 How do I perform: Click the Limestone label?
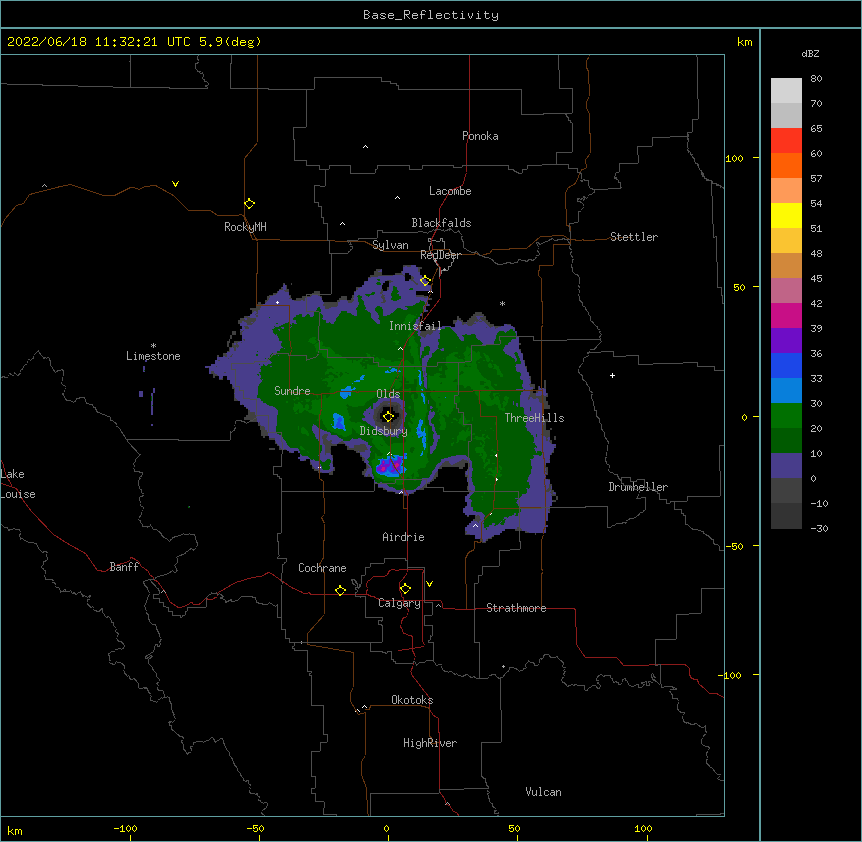point(153,356)
